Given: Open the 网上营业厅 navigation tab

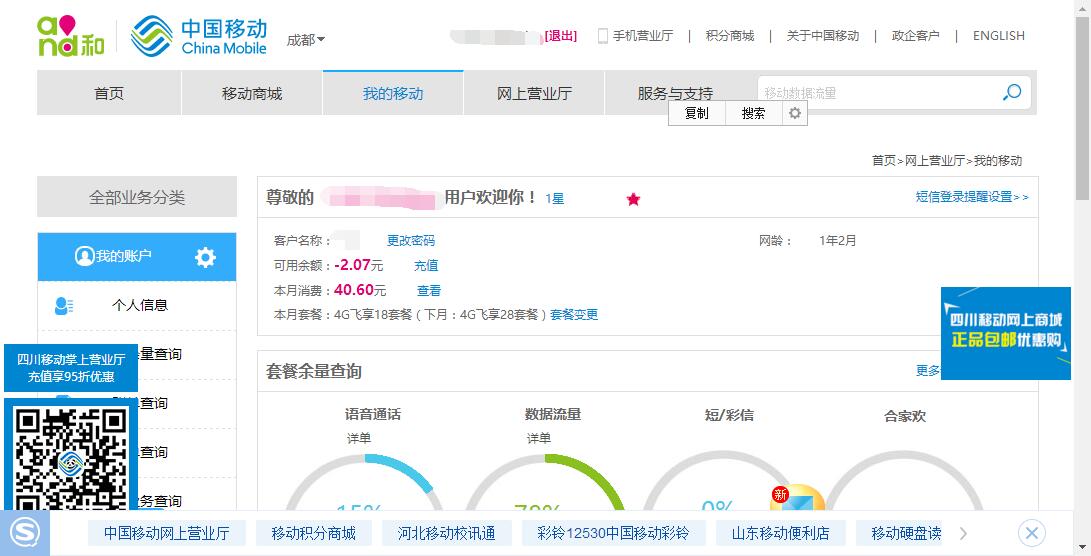Looking at the screenshot, I should click(534, 93).
